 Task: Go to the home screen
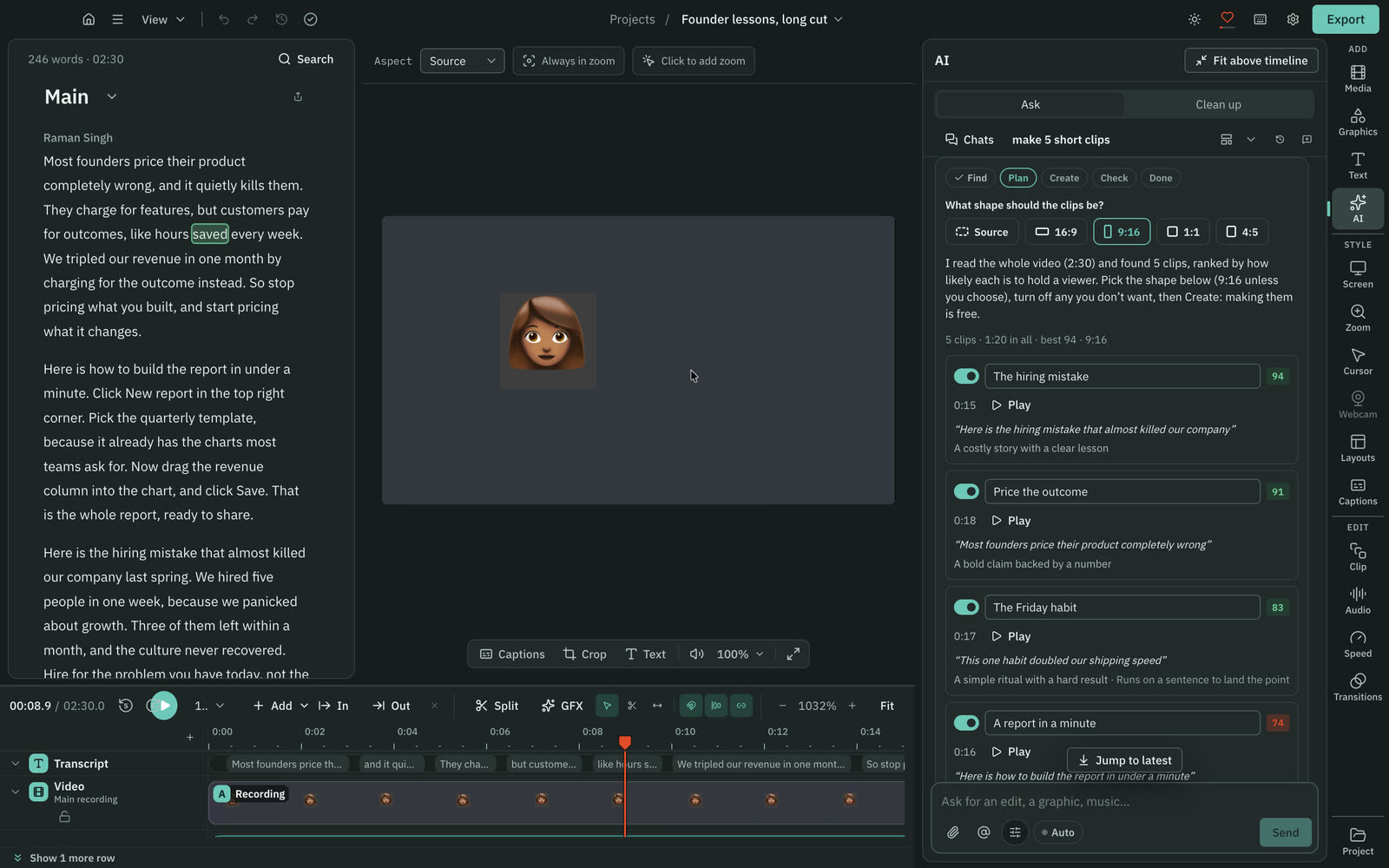89,19
